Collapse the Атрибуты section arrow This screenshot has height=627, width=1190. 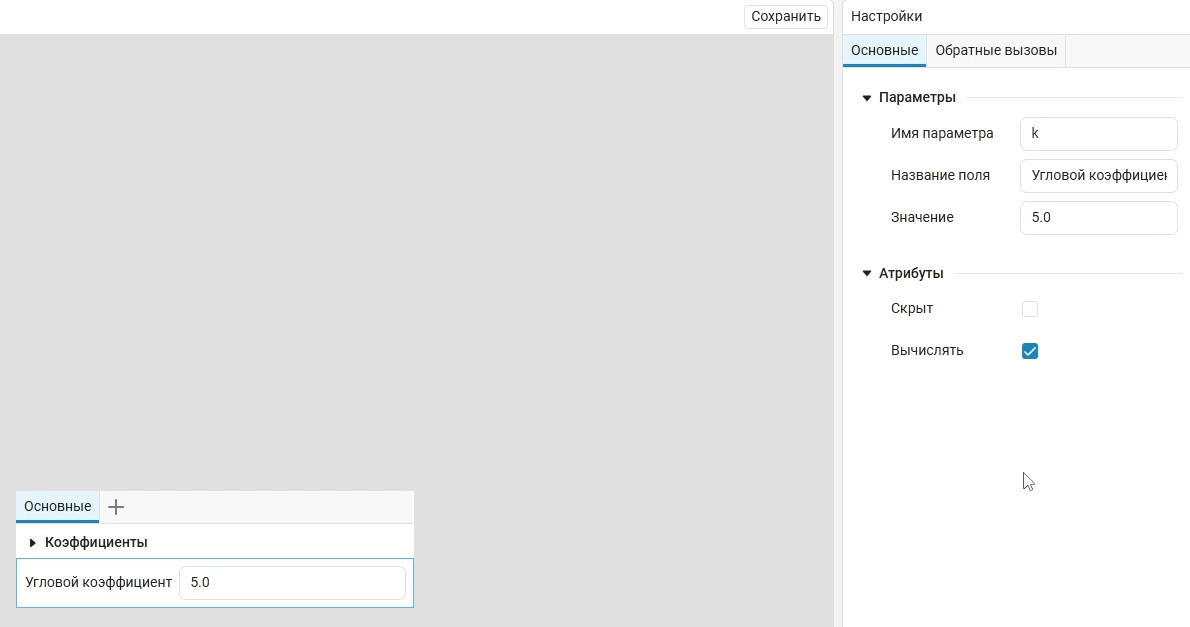866,274
